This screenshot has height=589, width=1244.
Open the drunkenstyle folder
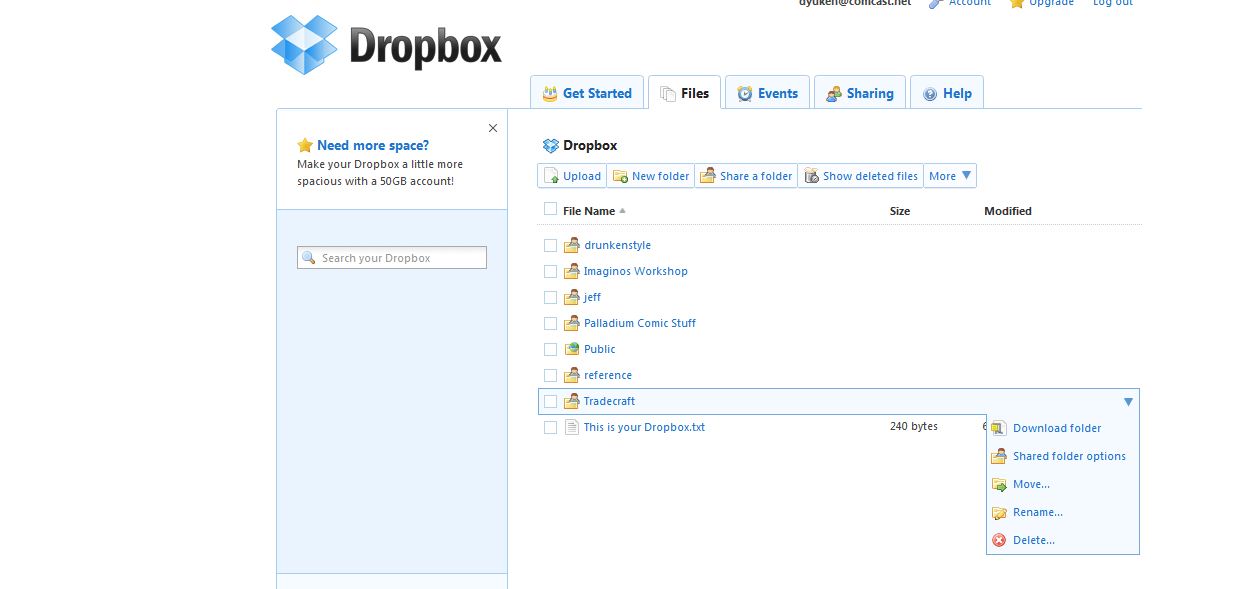617,245
